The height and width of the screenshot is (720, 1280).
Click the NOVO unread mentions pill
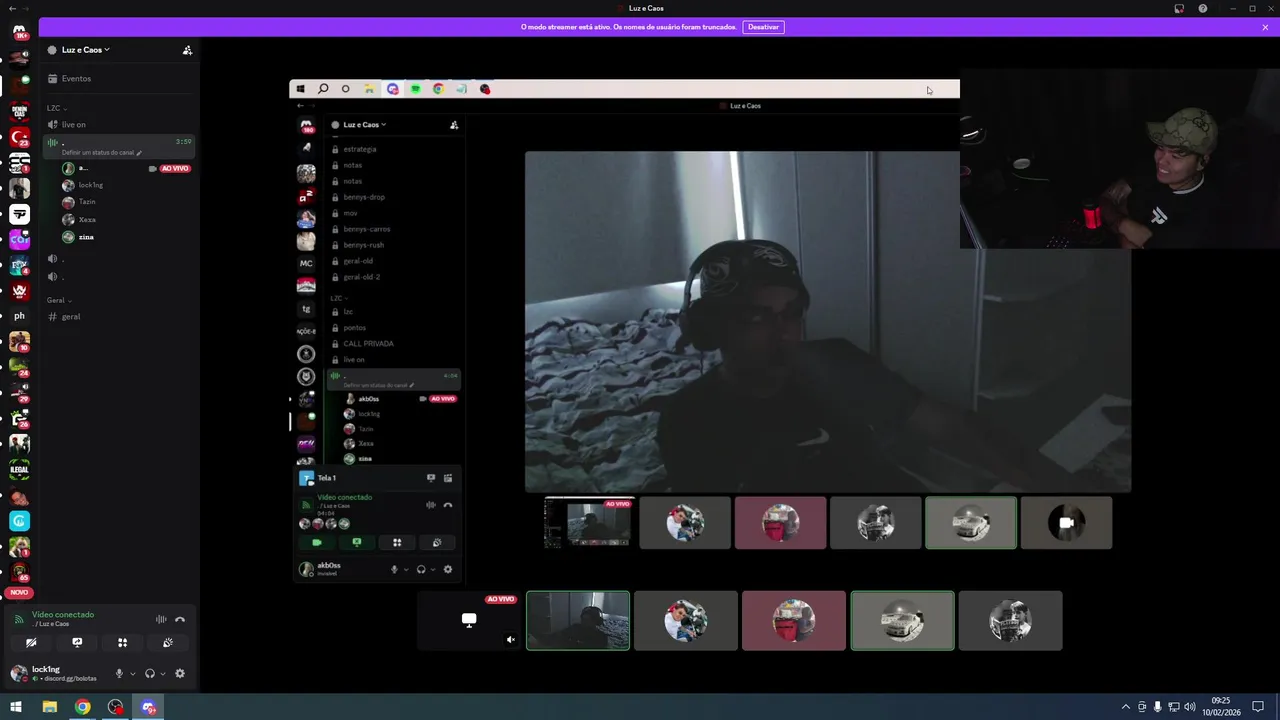19,593
